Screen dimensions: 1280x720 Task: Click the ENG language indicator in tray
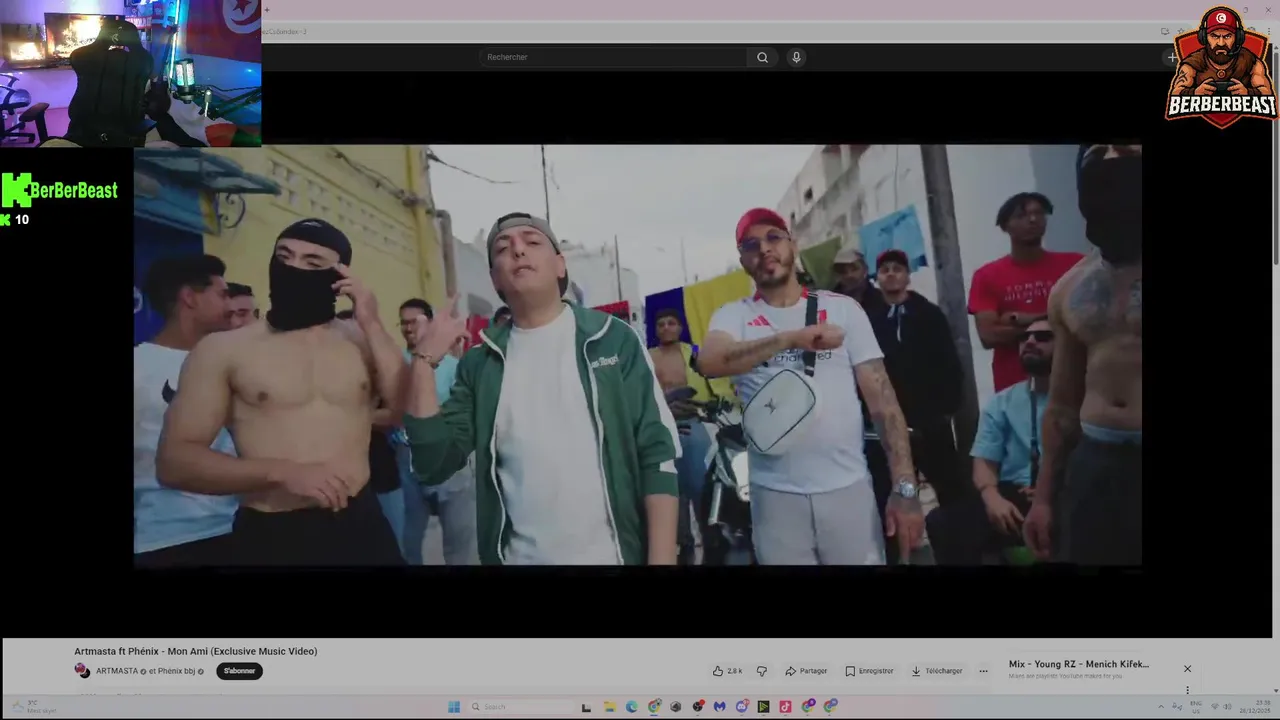tap(1196, 707)
